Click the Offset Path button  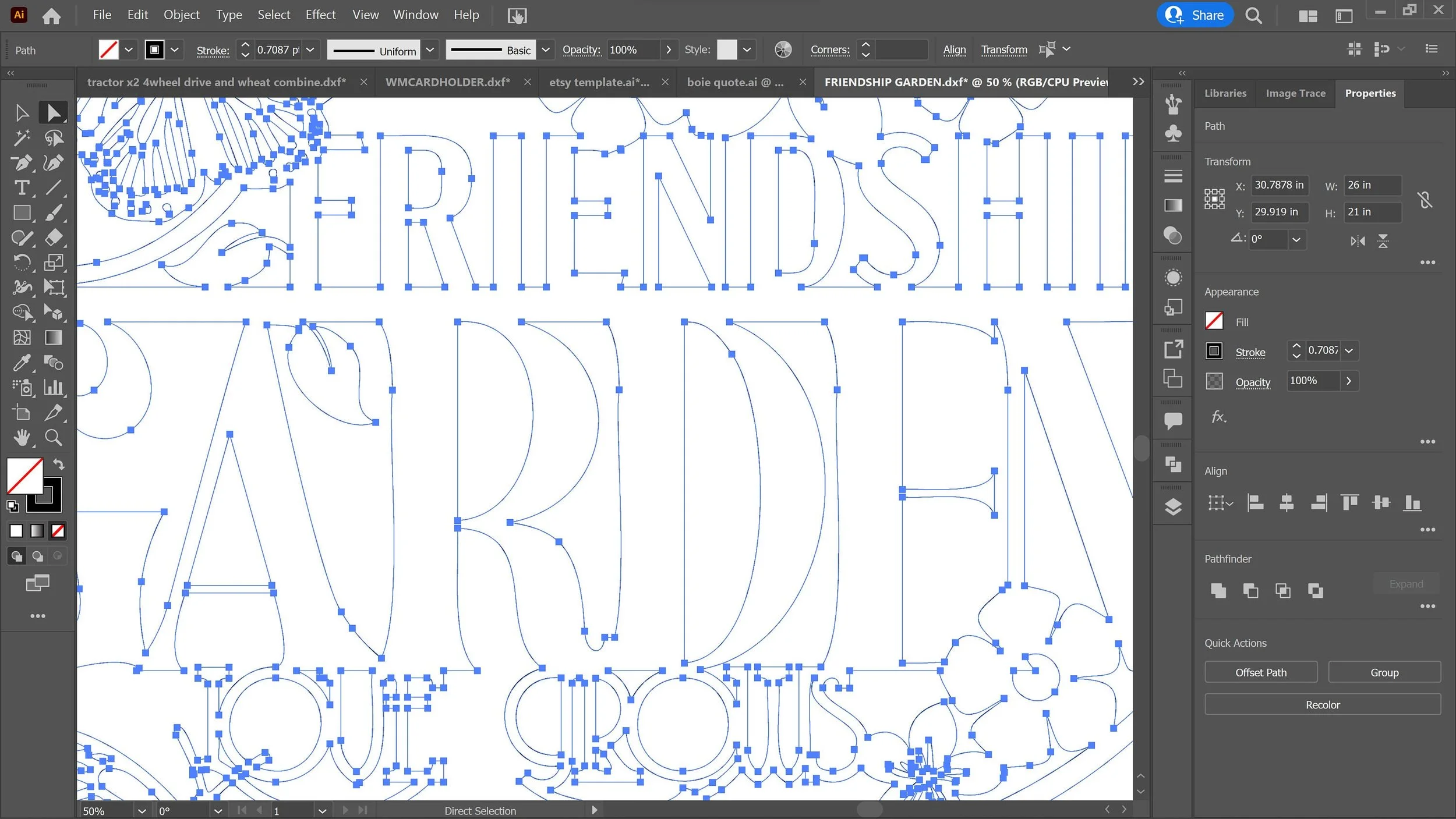click(x=1260, y=672)
